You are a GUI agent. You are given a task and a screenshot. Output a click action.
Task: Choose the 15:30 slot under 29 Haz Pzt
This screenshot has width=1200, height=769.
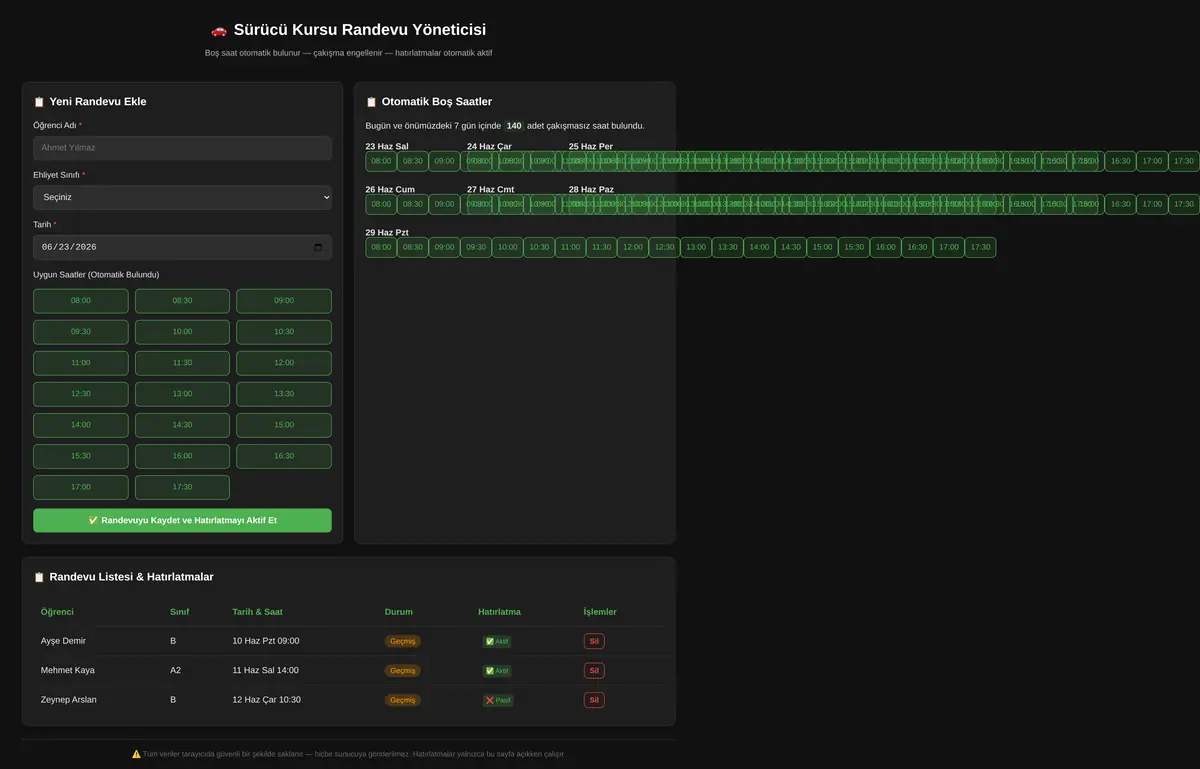tap(854, 247)
